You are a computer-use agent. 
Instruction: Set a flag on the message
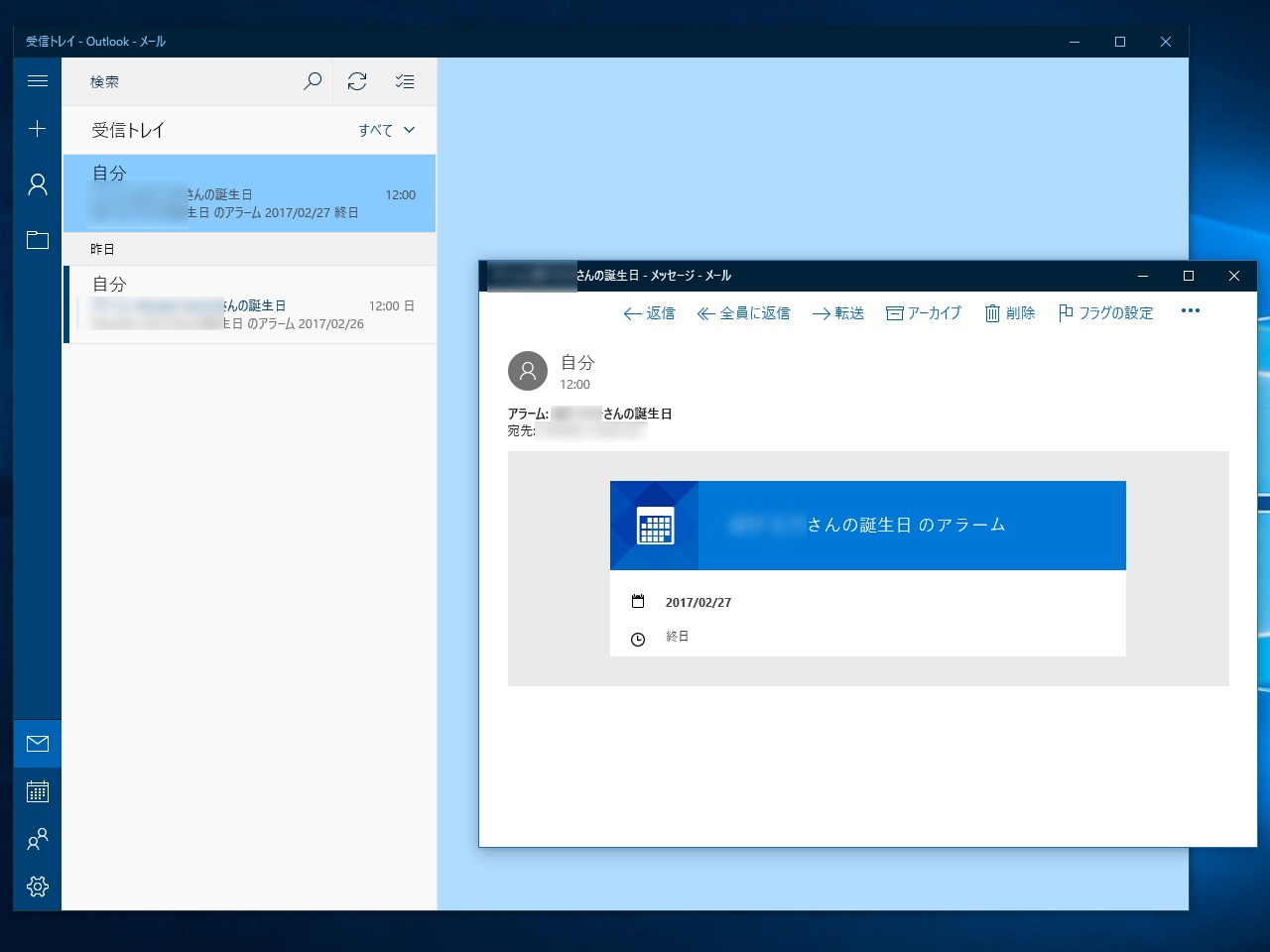coord(1104,312)
